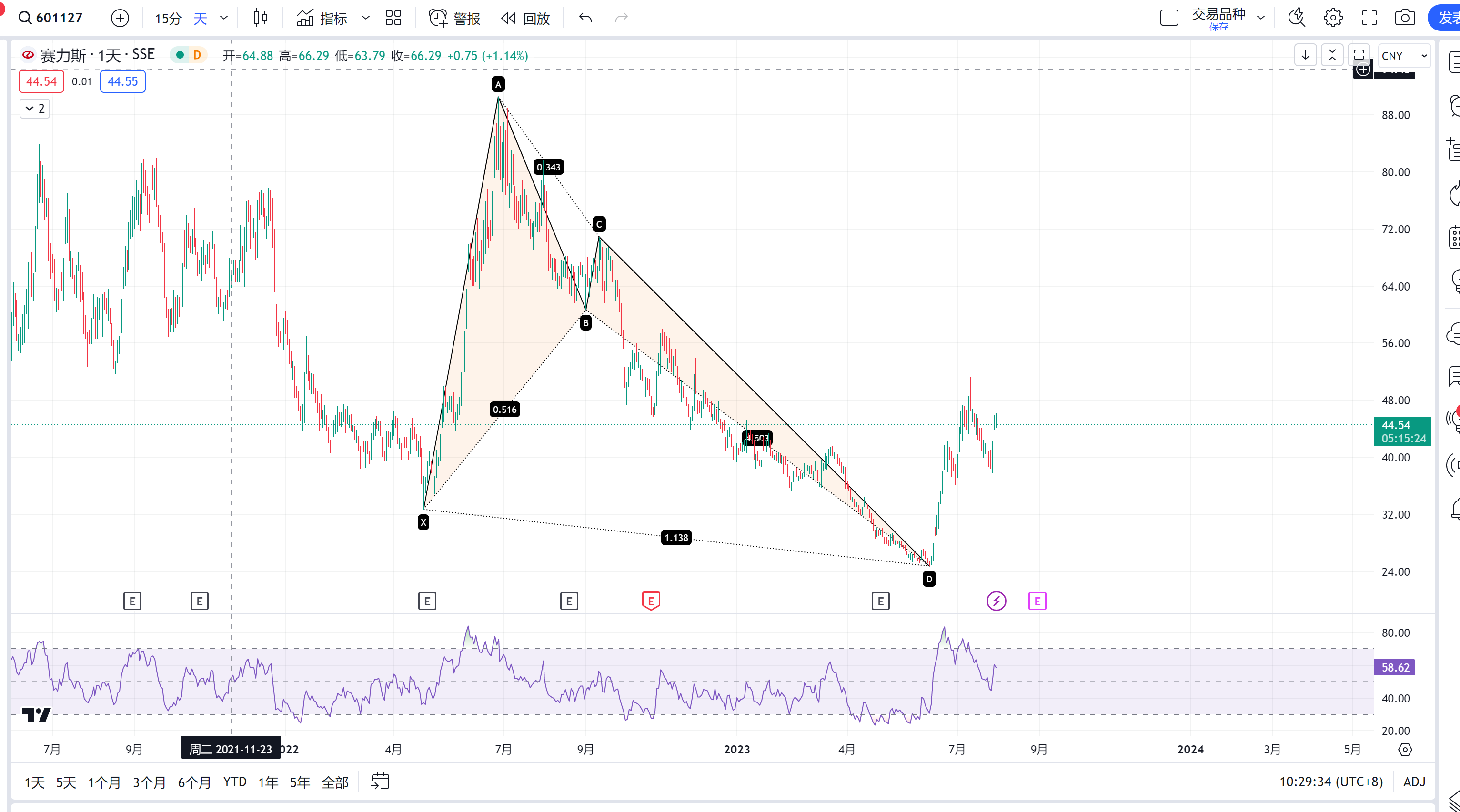The height and width of the screenshot is (812, 1460).
Task: Click the undo arrow icon
Action: [x=585, y=18]
